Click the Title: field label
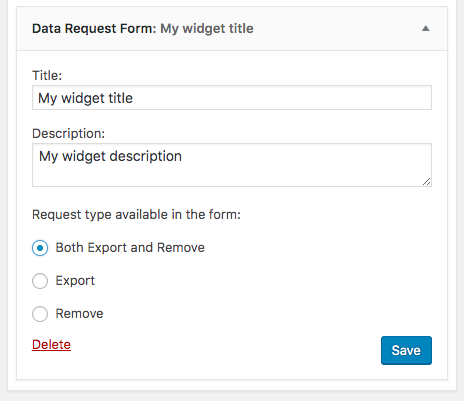The height and width of the screenshot is (401, 464). pyautogui.click(x=47, y=75)
